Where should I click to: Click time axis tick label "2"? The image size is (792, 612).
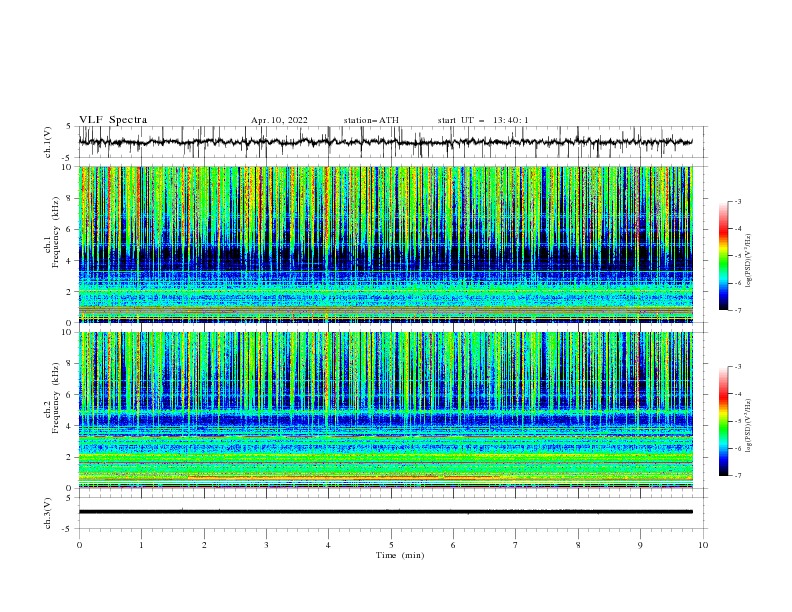[204, 545]
